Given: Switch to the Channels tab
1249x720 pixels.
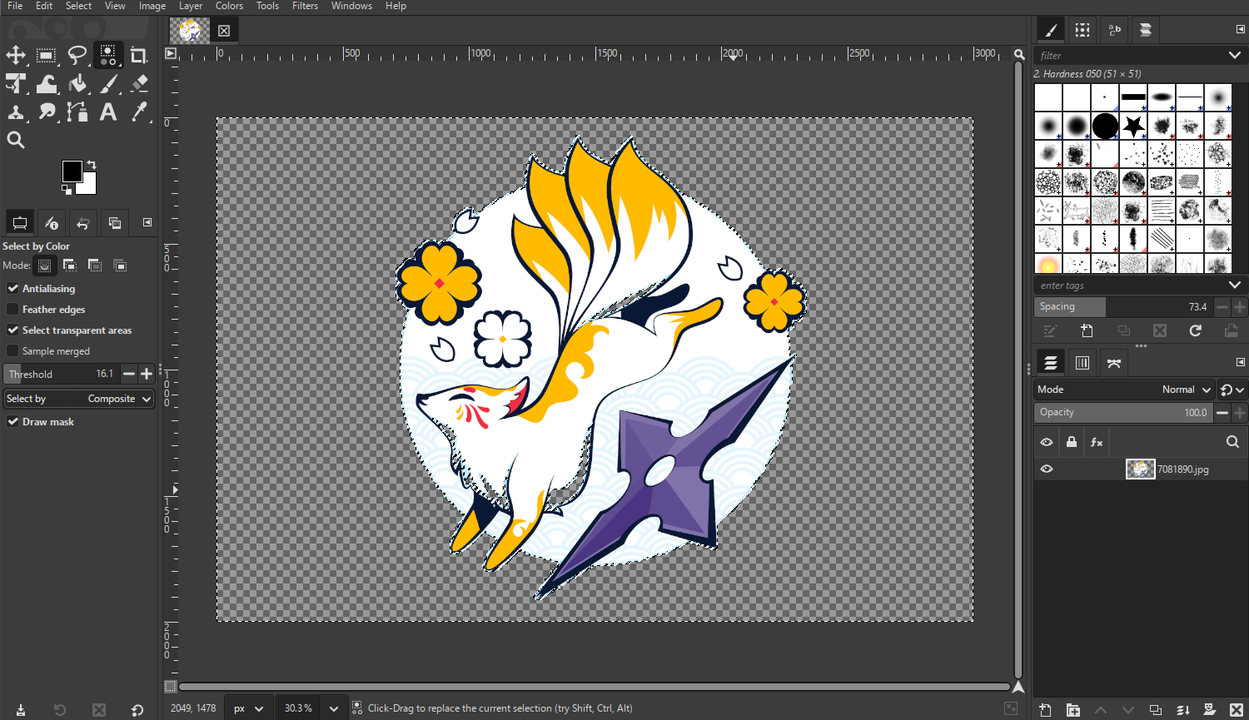Looking at the screenshot, I should click(x=1082, y=362).
